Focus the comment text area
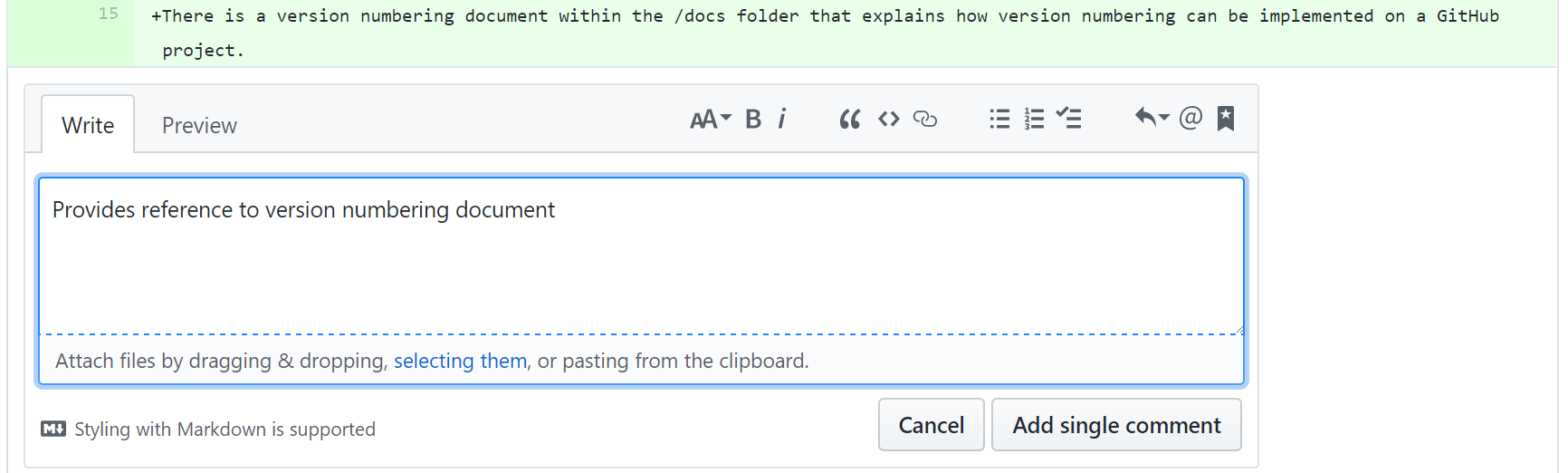1568x473 pixels. 641,256
